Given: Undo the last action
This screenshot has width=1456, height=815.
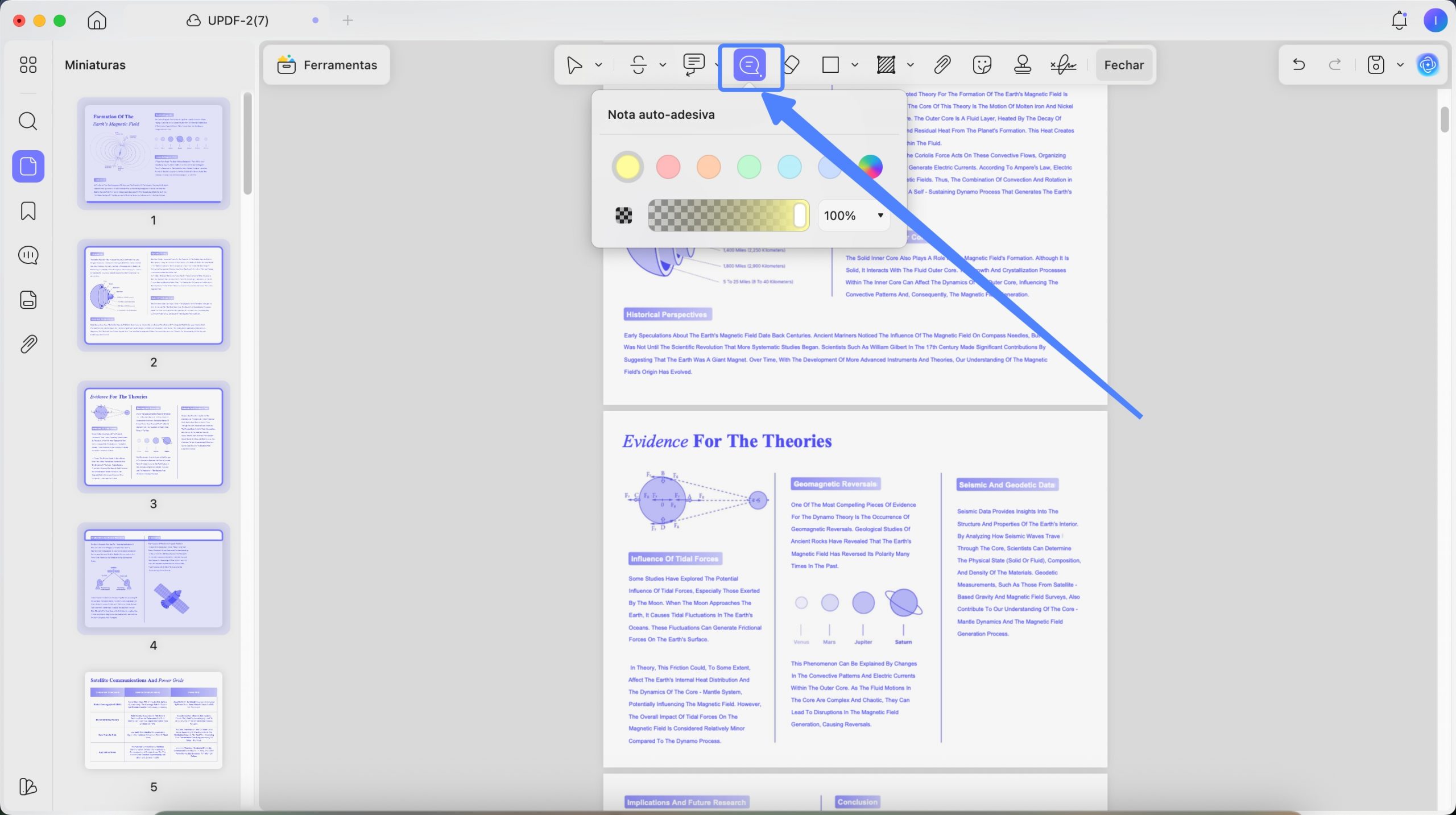Looking at the screenshot, I should (x=1298, y=65).
